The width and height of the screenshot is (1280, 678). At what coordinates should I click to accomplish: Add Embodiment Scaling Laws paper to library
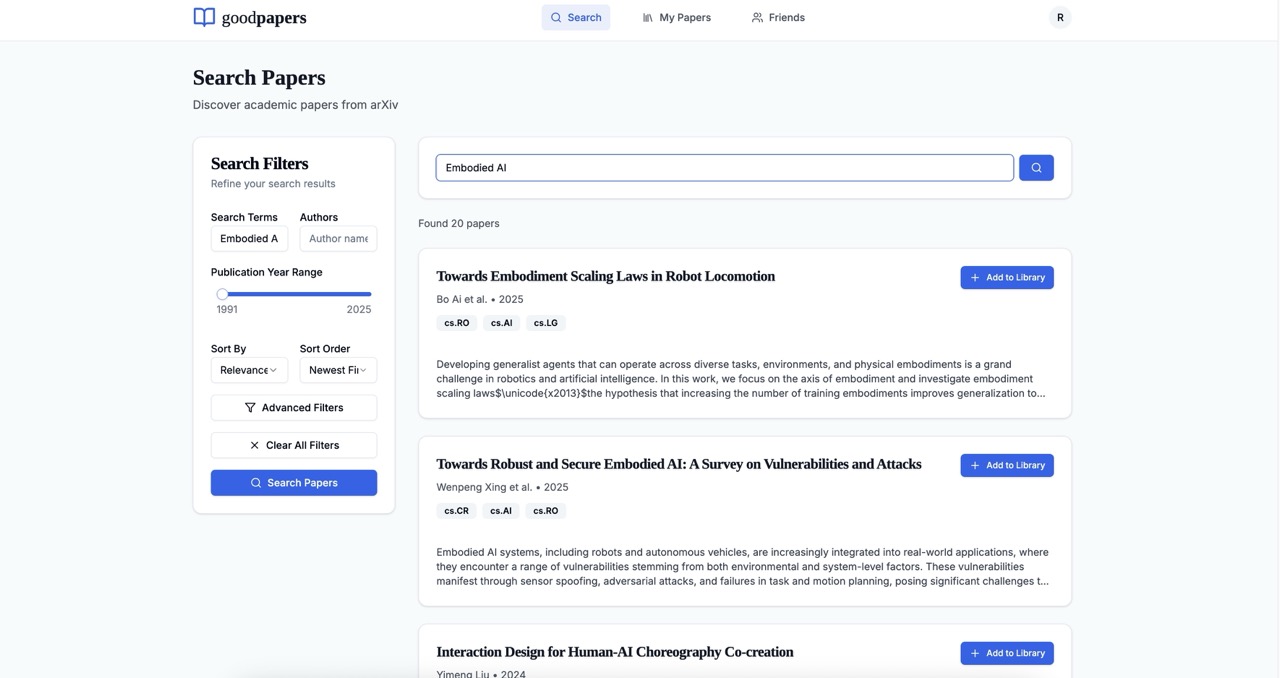pos(1006,277)
